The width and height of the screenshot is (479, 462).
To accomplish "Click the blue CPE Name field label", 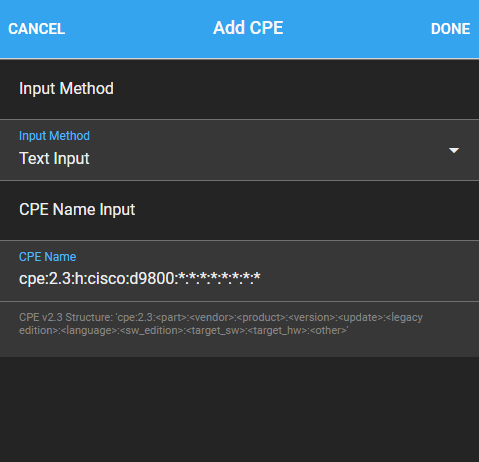I will tap(47, 257).
